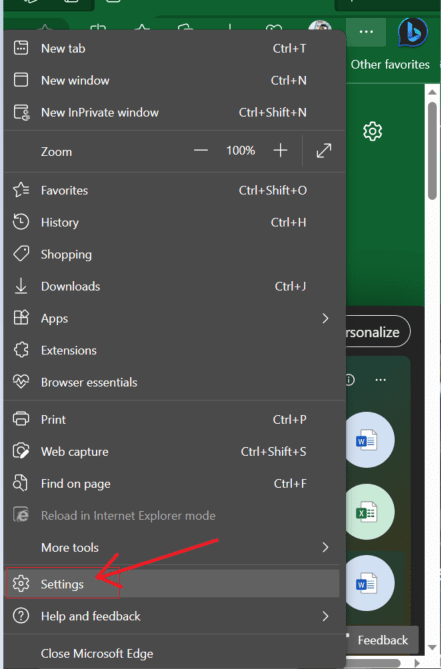Enter full screen via the expand arrows icon
The image size is (441, 669).
[324, 151]
